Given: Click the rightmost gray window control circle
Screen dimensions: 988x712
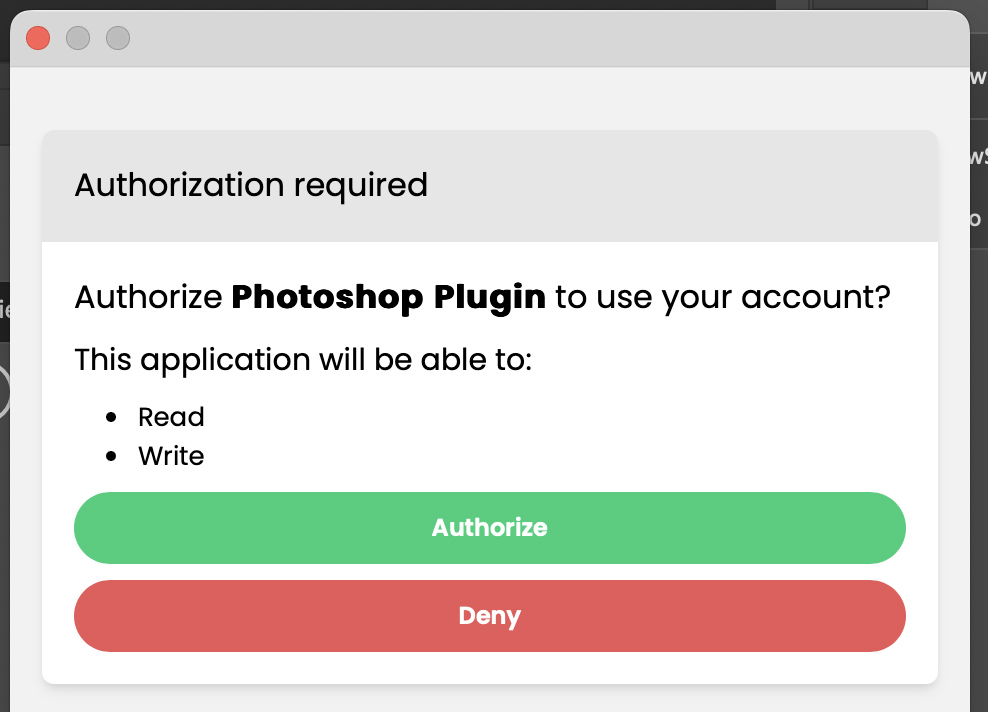Looking at the screenshot, I should point(117,38).
